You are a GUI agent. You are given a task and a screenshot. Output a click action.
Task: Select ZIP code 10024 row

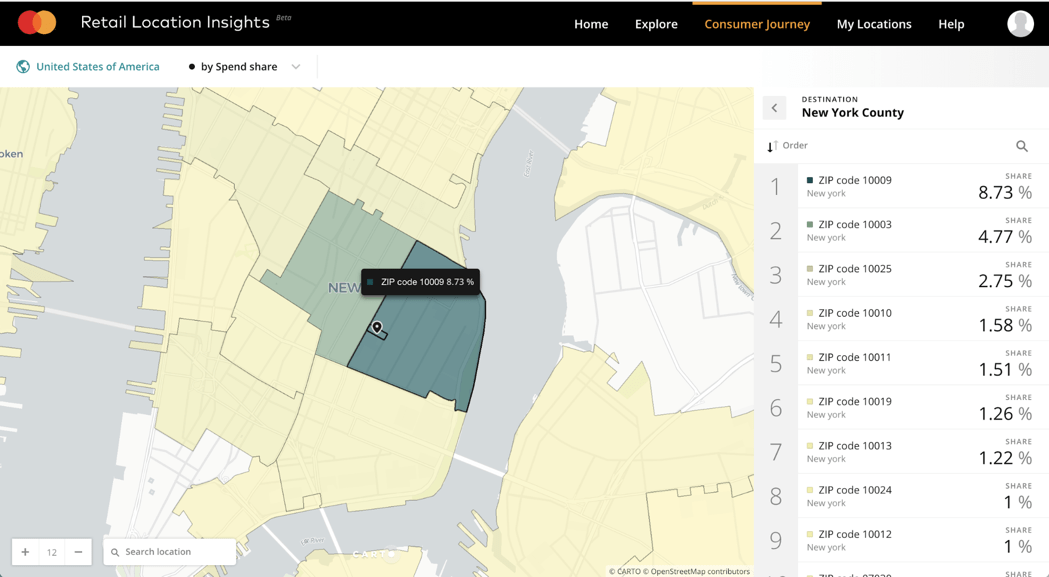click(x=901, y=495)
